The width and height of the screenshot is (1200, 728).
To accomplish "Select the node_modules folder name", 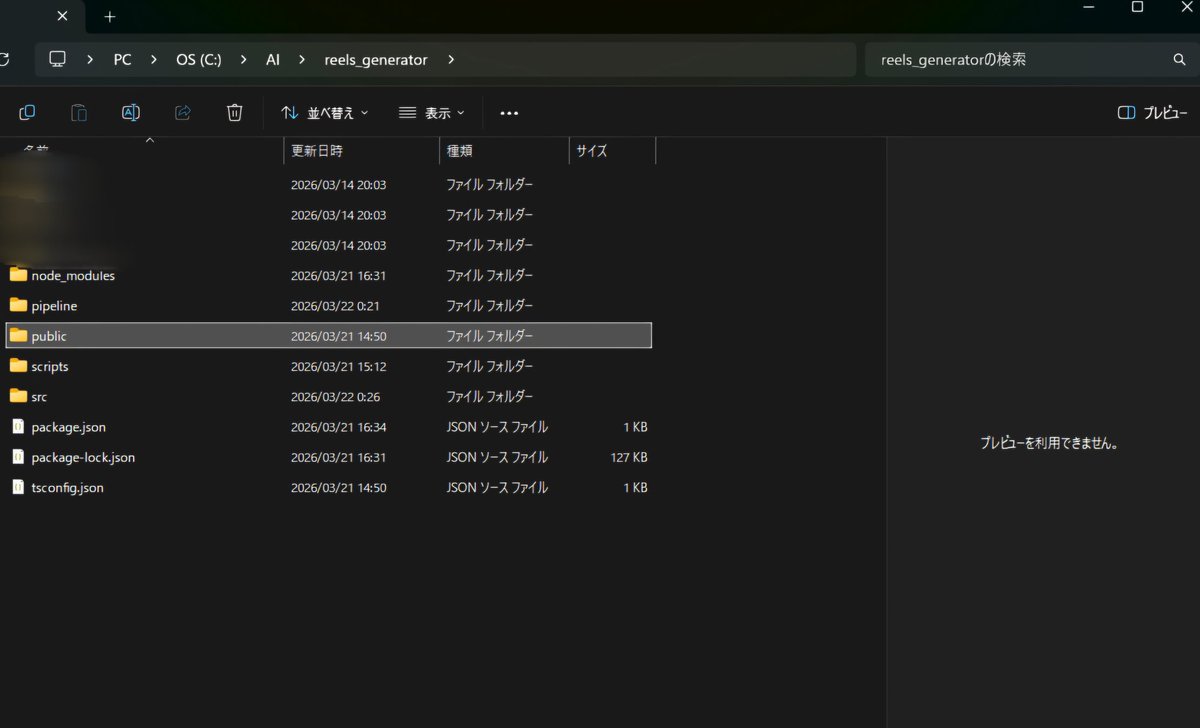I will coord(73,275).
